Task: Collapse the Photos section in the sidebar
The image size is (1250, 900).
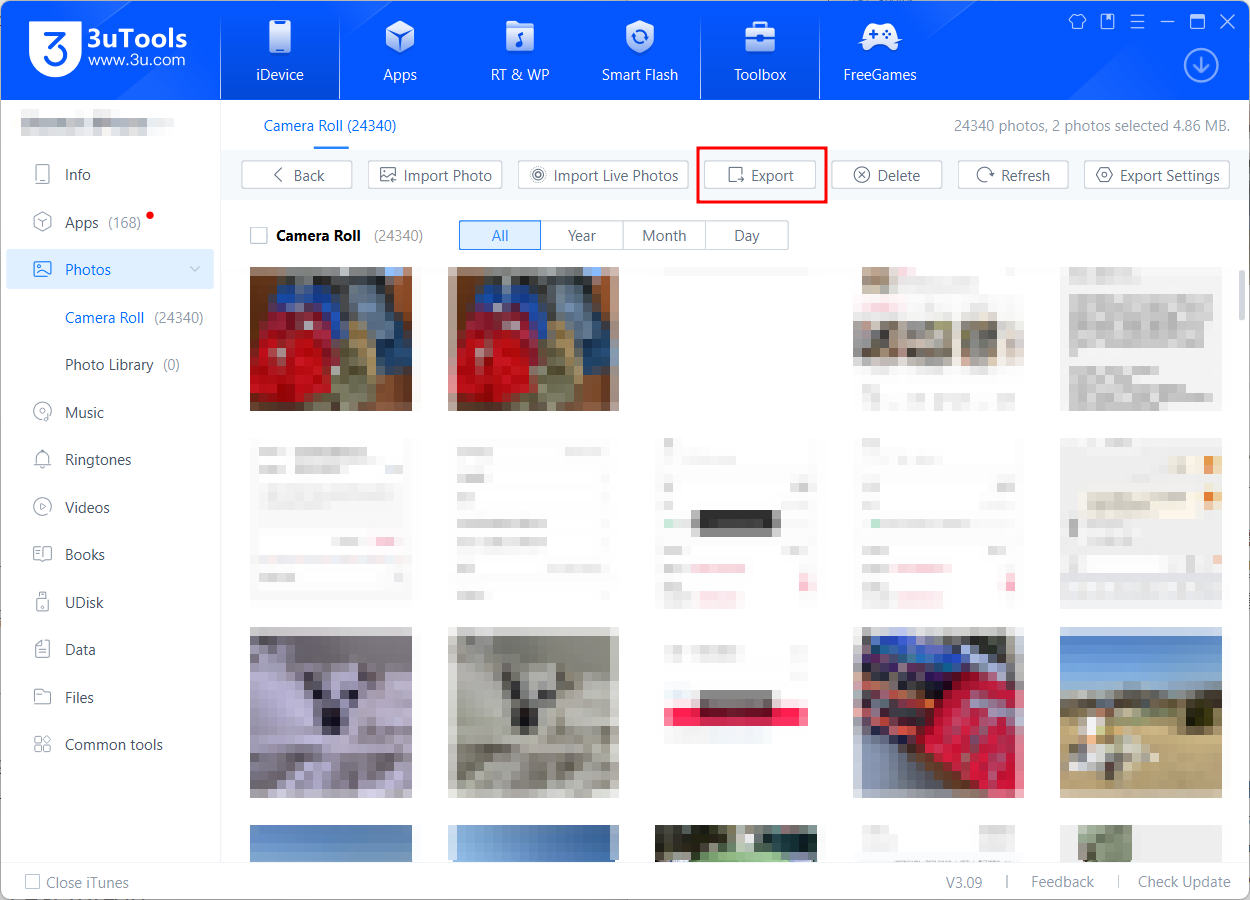Action: 196,269
